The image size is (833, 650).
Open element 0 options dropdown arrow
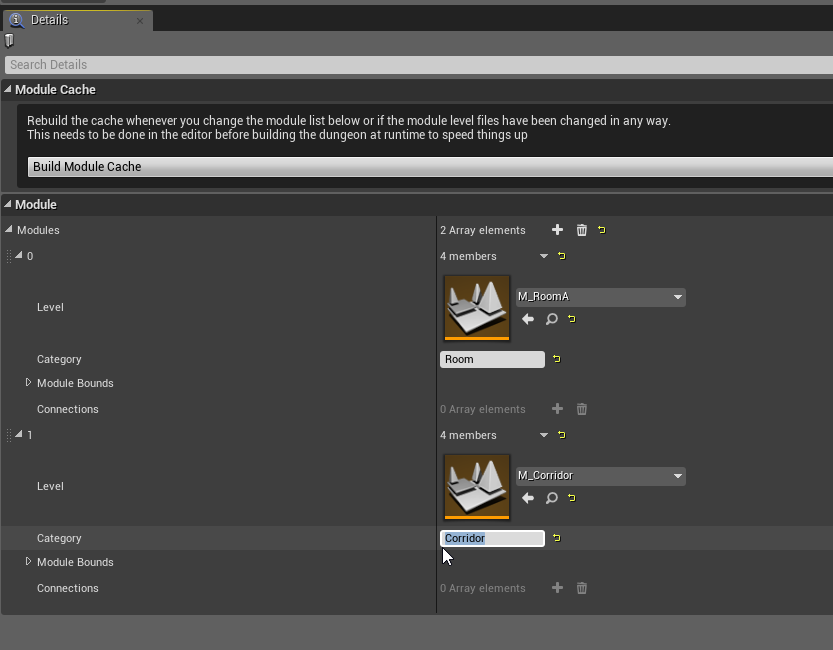[543, 256]
